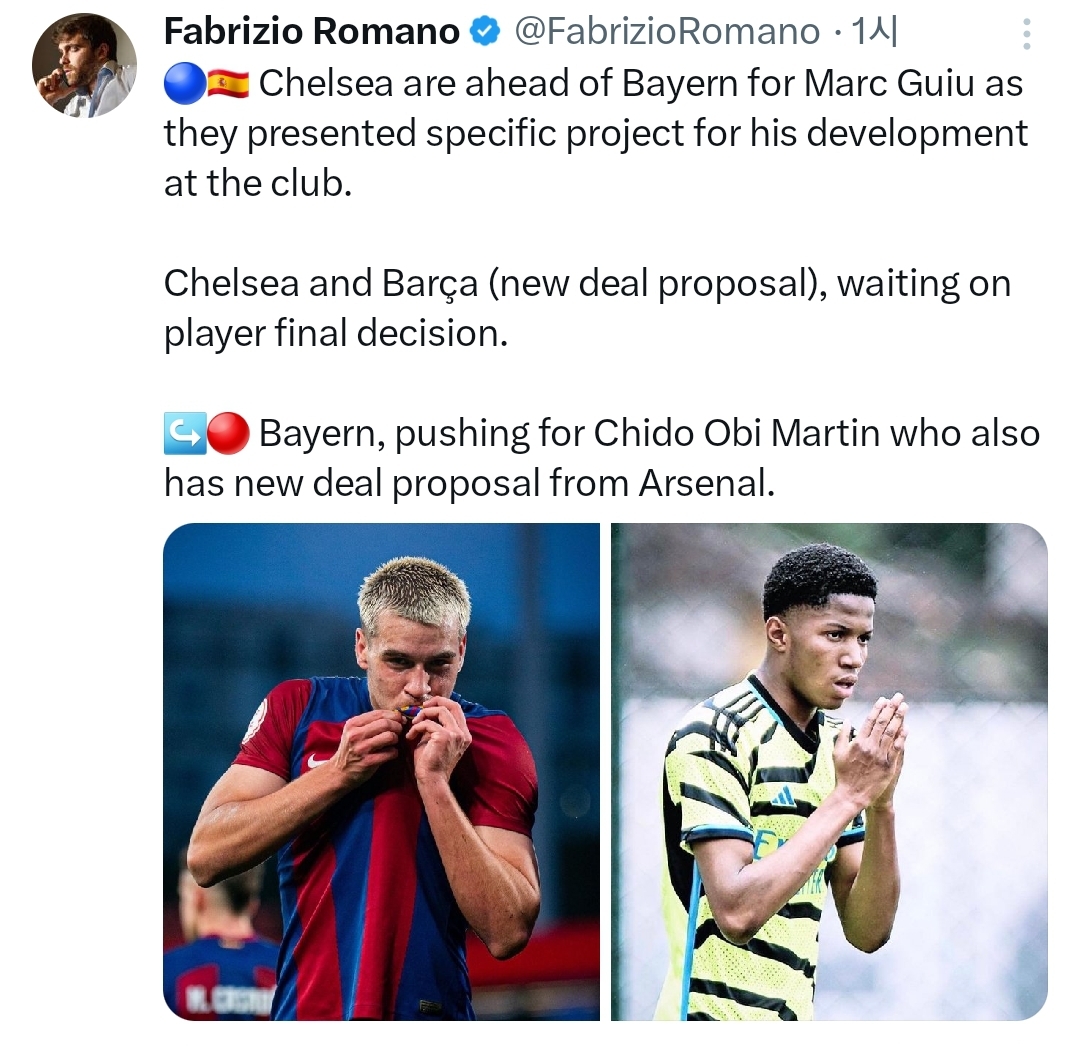The width and height of the screenshot is (1079, 1046).
Task: Click the "player final decision." line
Action: click(x=336, y=334)
